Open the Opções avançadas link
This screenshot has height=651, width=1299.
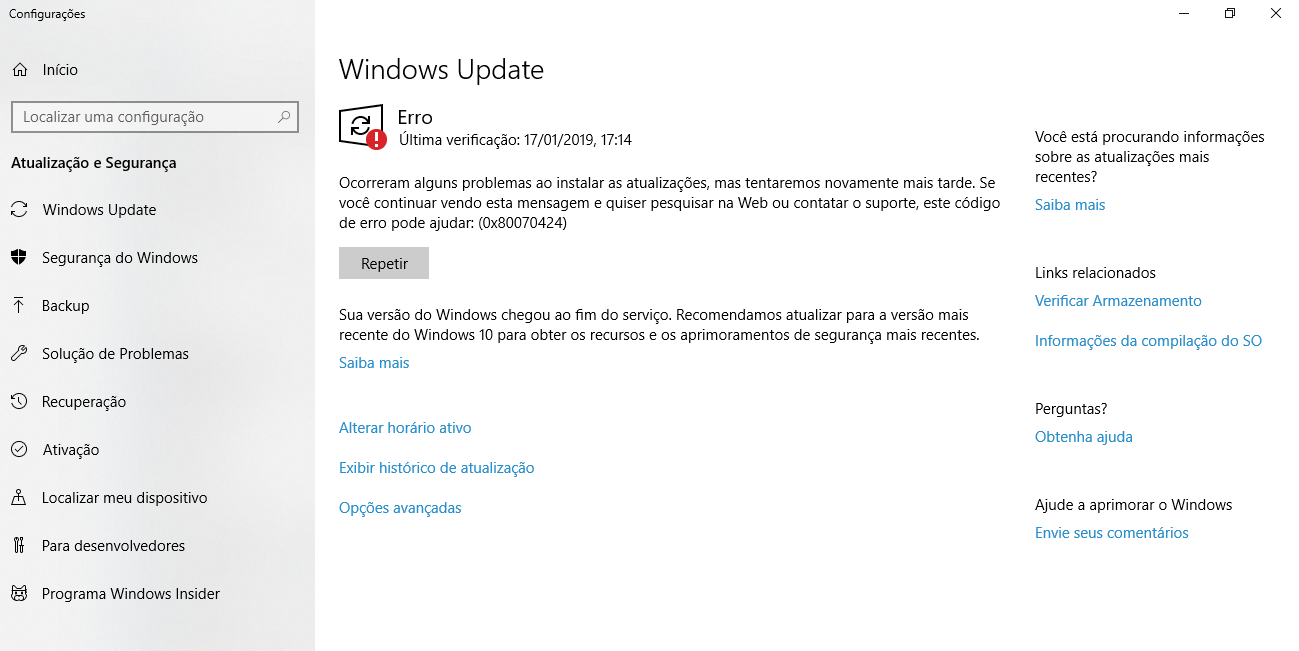point(400,508)
